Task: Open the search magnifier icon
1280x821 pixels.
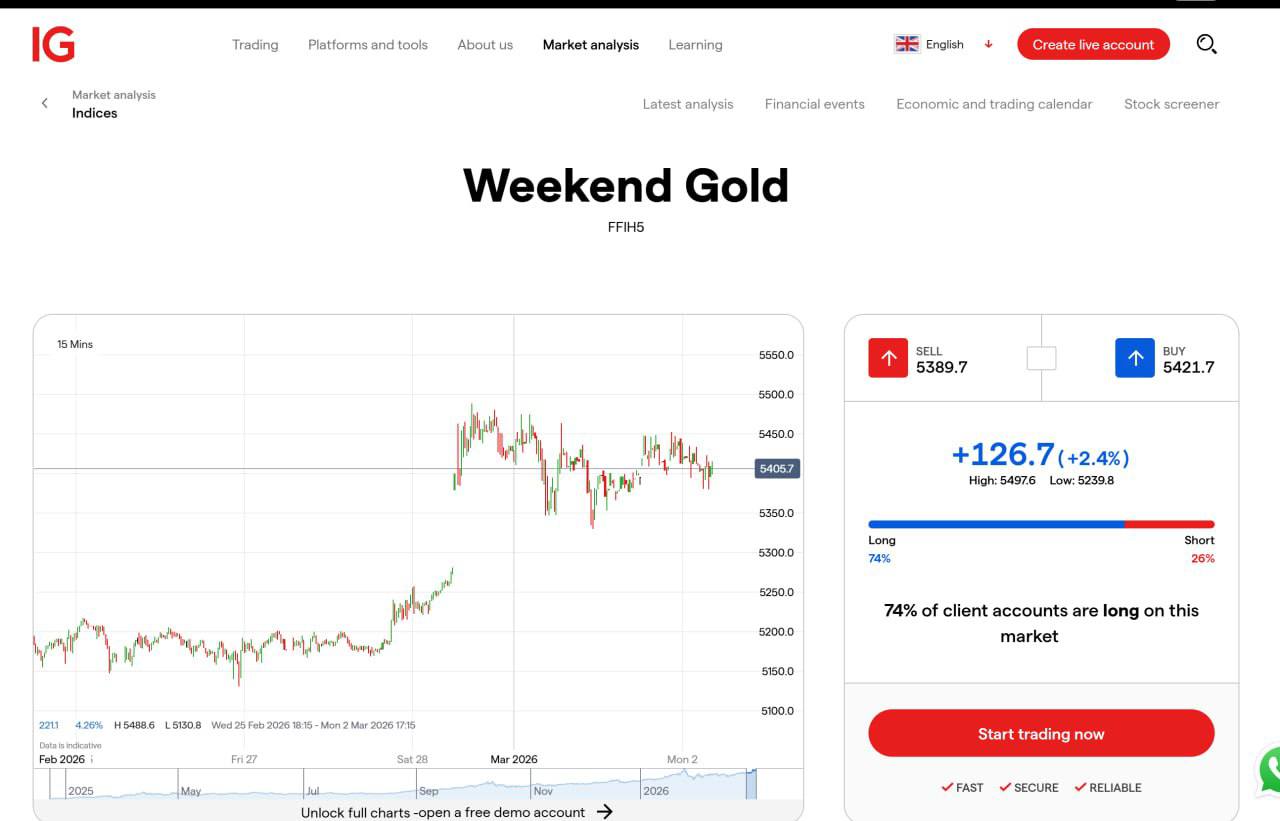Action: (1206, 44)
